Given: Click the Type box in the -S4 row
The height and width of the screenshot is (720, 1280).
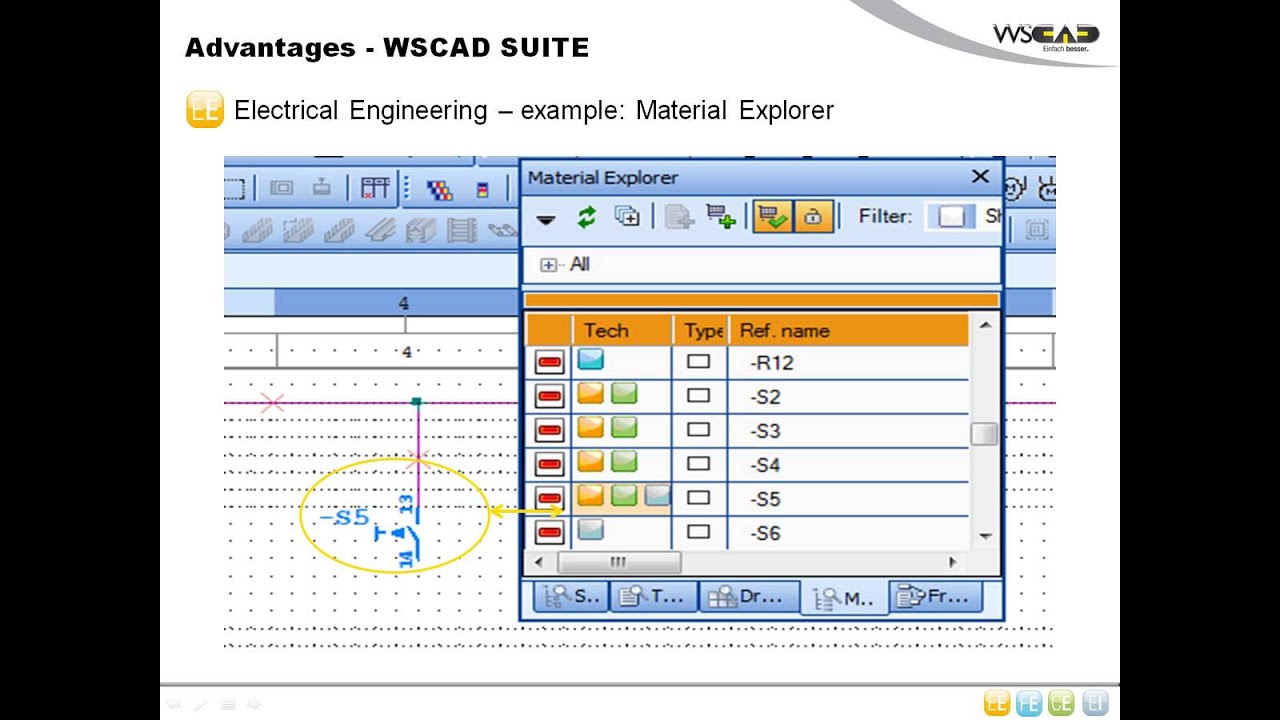Looking at the screenshot, I should point(698,464).
